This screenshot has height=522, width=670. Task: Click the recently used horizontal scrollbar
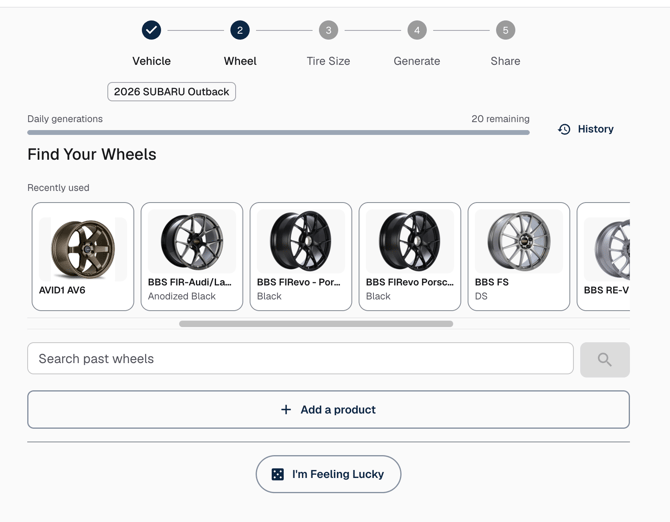(x=316, y=324)
